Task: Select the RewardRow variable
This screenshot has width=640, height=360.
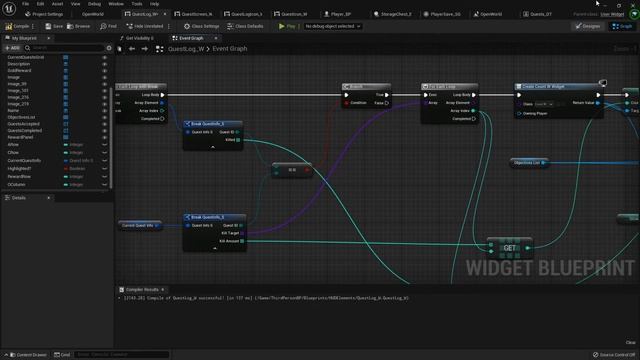Action: pyautogui.click(x=19, y=176)
